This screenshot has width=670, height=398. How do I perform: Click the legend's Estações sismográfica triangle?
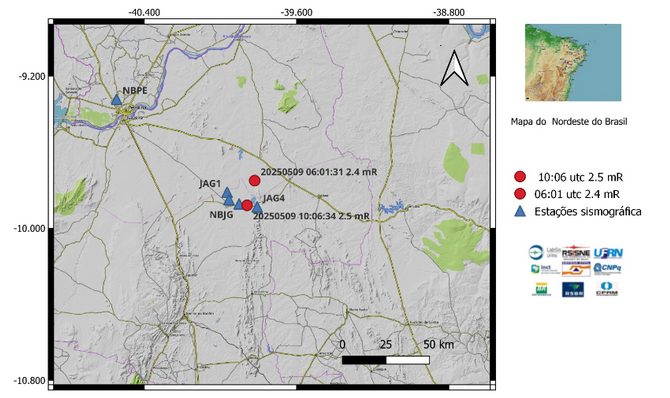tap(520, 211)
